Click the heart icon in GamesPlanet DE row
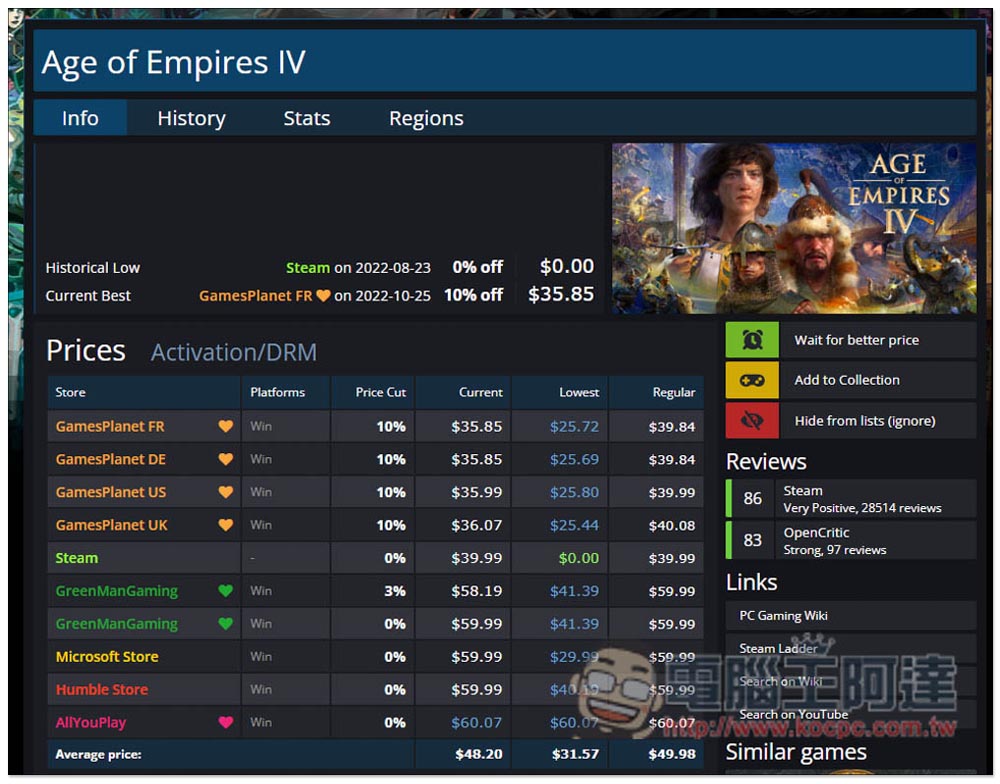 pyautogui.click(x=225, y=459)
